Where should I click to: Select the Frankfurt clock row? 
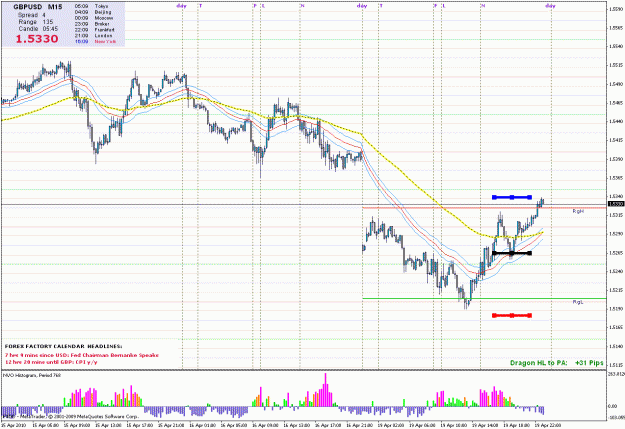click(94, 30)
